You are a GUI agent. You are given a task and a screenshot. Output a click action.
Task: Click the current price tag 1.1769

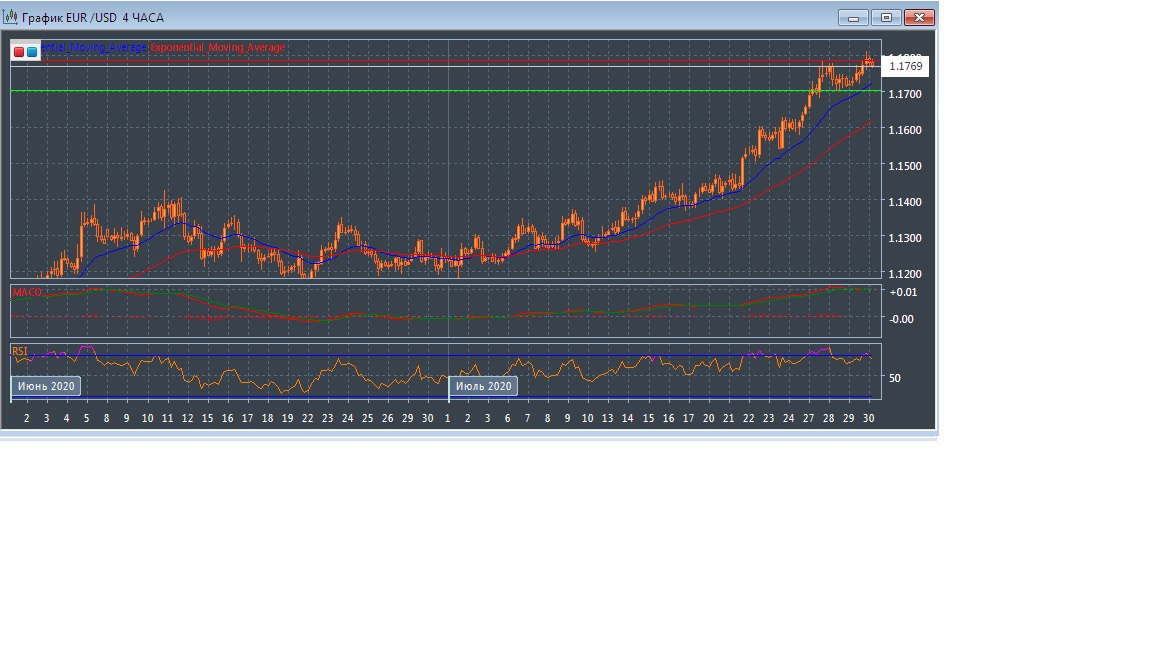click(906, 67)
